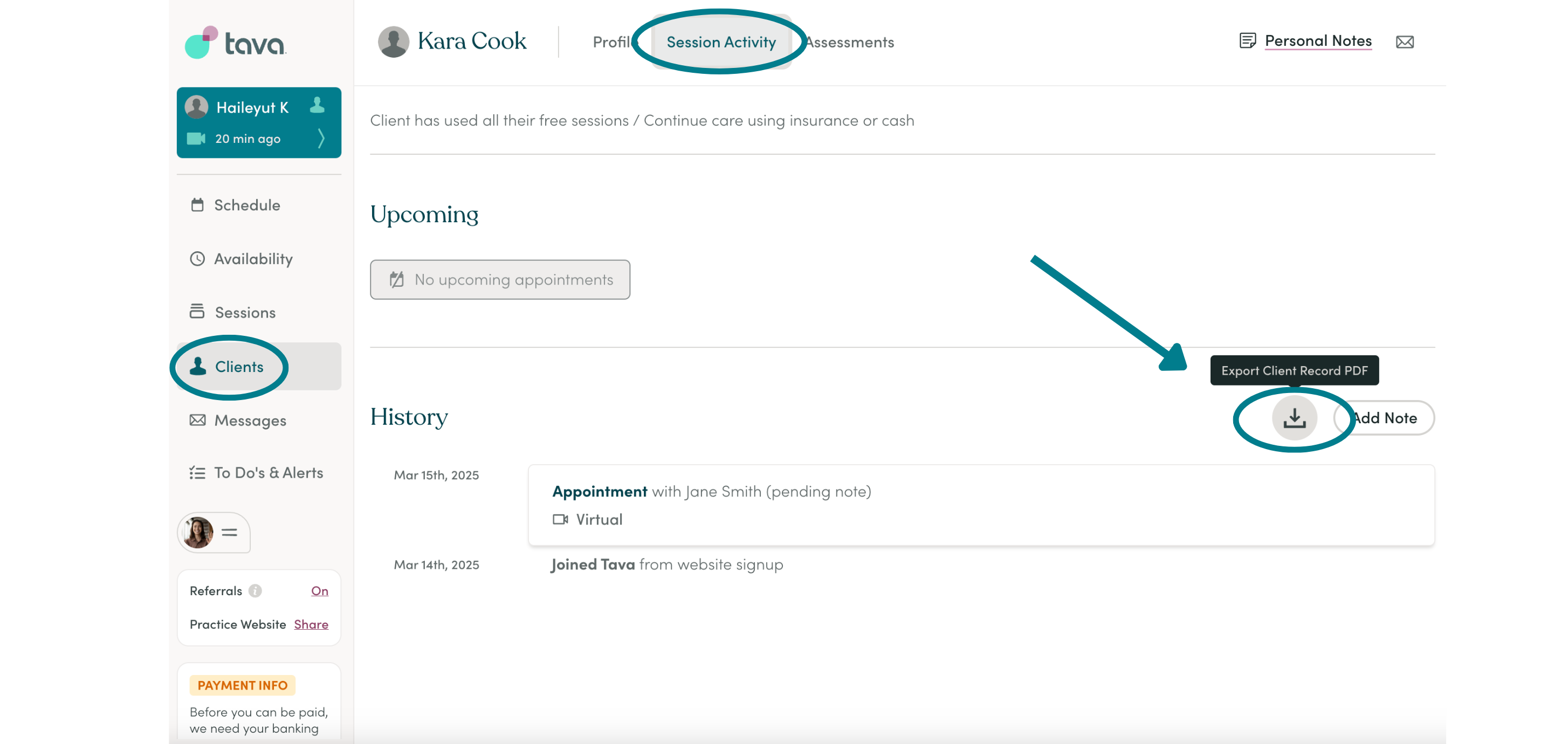Screen dimensions: 1568x744
Task: Click the Virtual camera icon in the appointment
Action: point(561,519)
